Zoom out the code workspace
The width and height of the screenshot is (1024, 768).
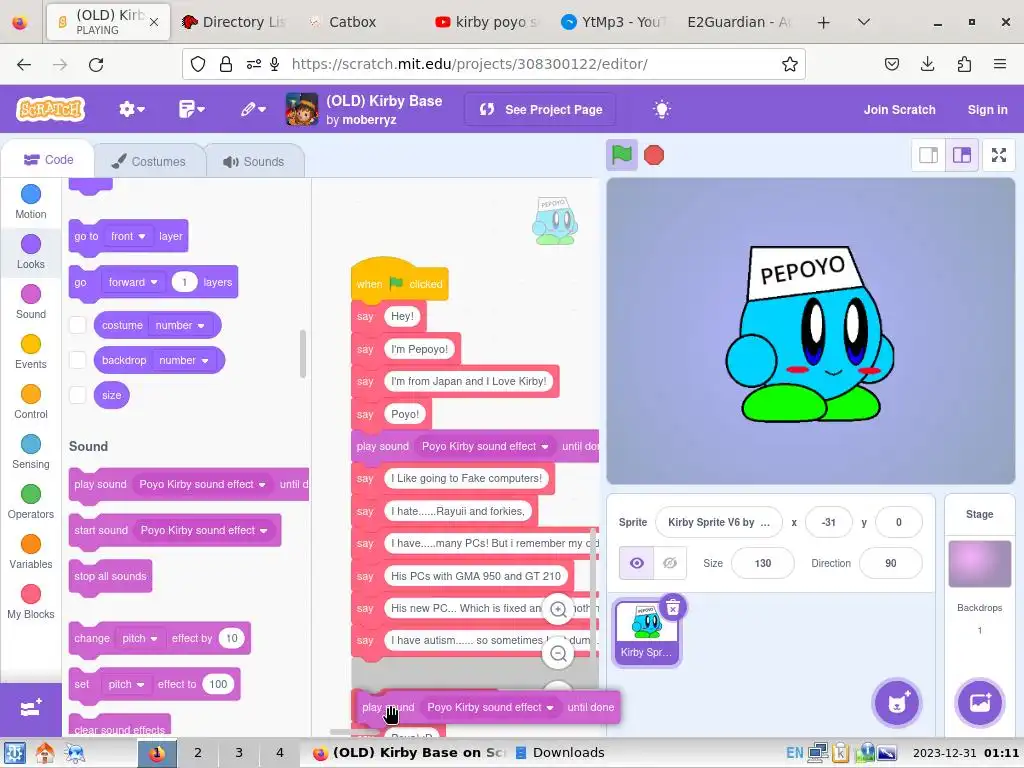(558, 653)
